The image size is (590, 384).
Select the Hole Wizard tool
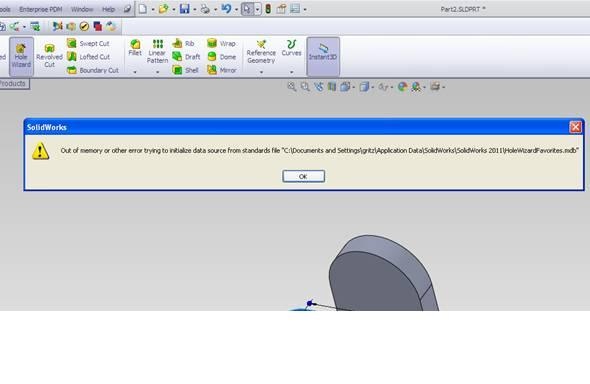21,57
